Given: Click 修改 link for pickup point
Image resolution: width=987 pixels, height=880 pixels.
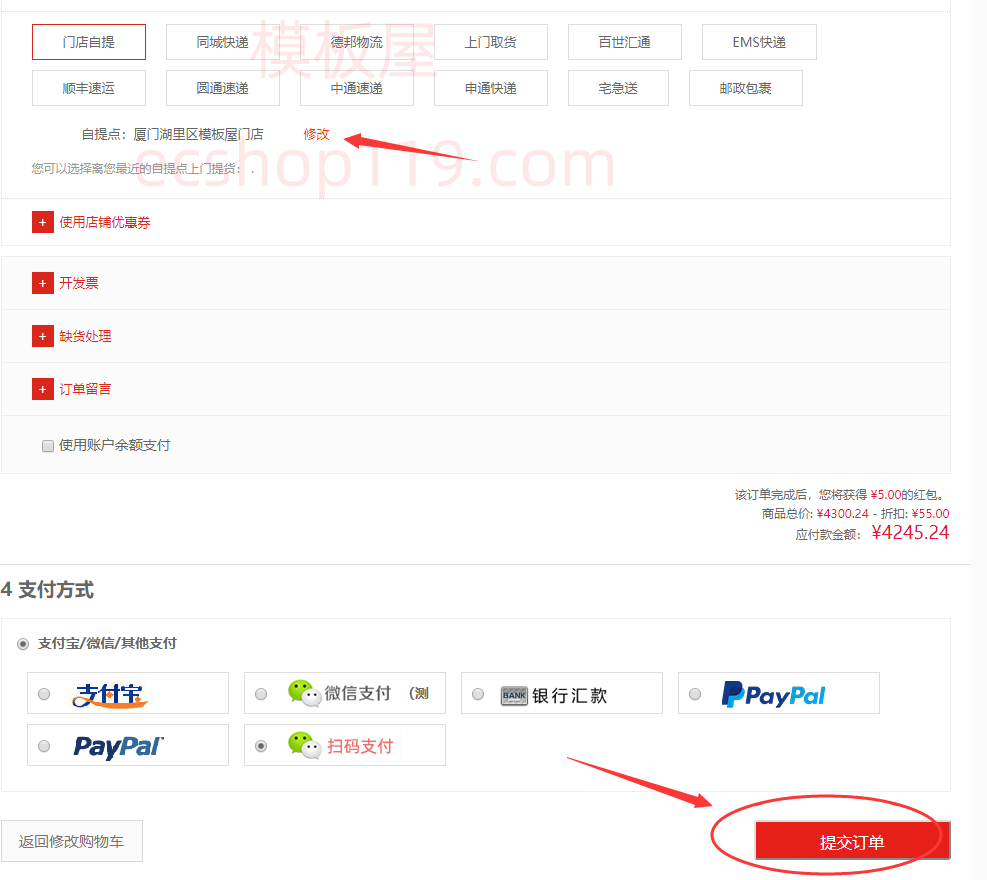Looking at the screenshot, I should 316,134.
